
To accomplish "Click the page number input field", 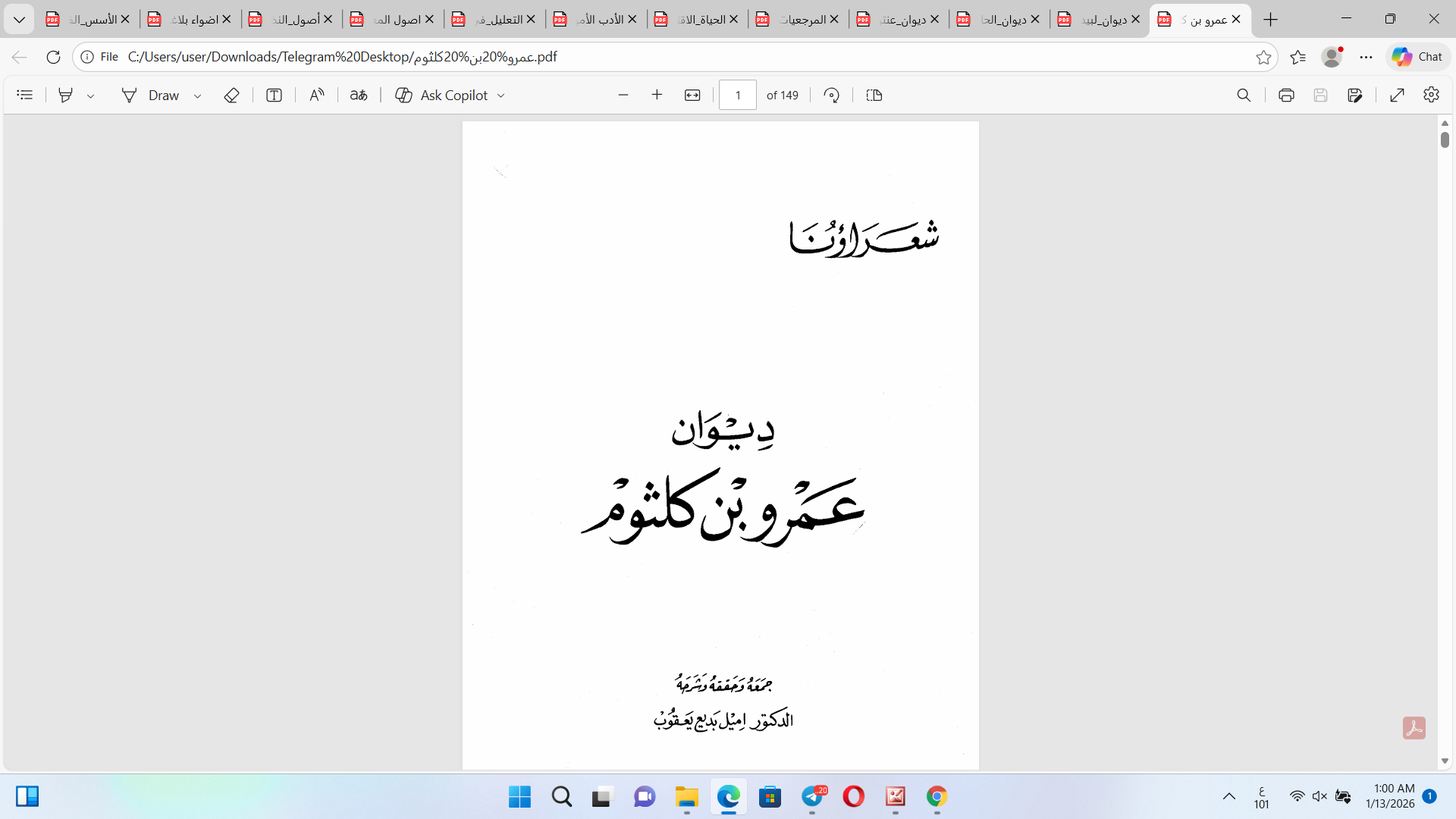I will (737, 95).
